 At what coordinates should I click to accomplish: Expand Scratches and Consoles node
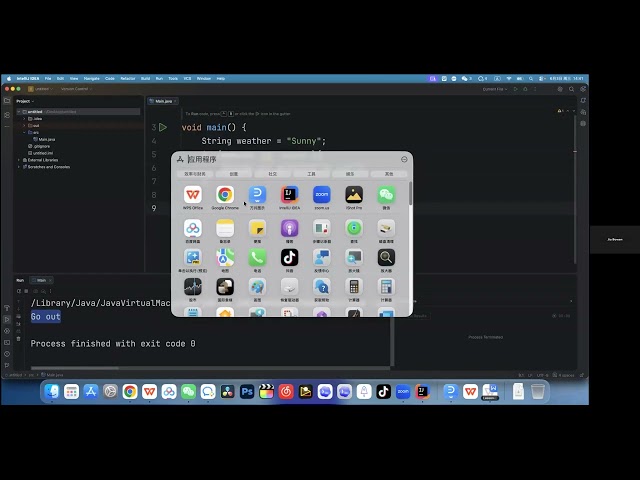(19, 167)
